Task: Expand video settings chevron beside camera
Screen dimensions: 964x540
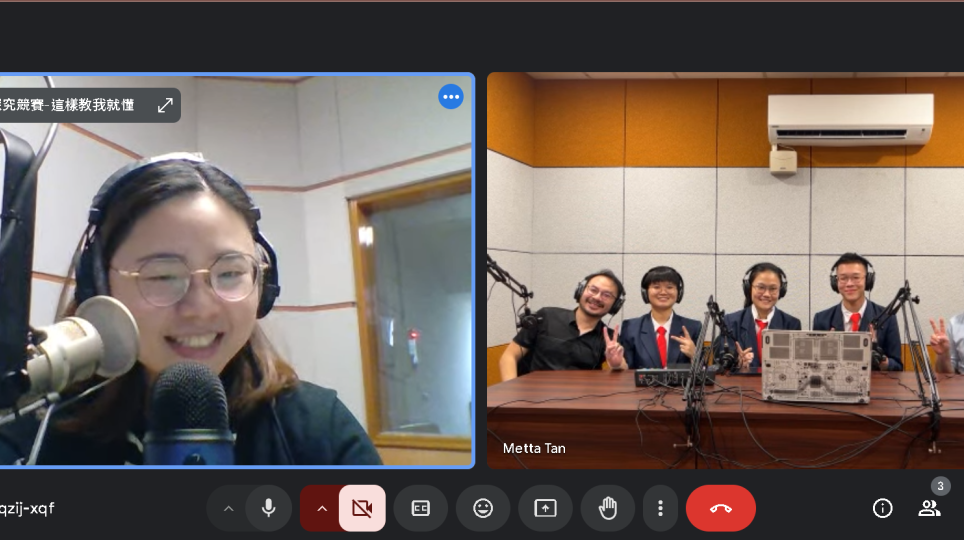Action: (322, 508)
